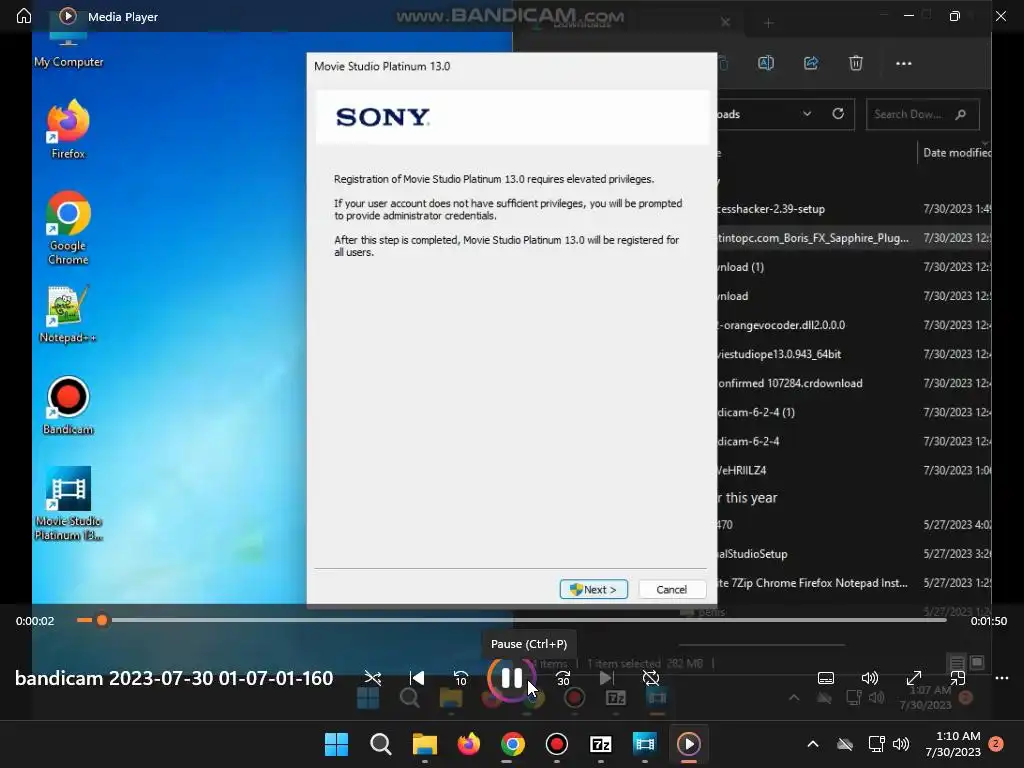Expand address bar dropdown in File Explorer
This screenshot has height=768, width=1024.
(807, 114)
